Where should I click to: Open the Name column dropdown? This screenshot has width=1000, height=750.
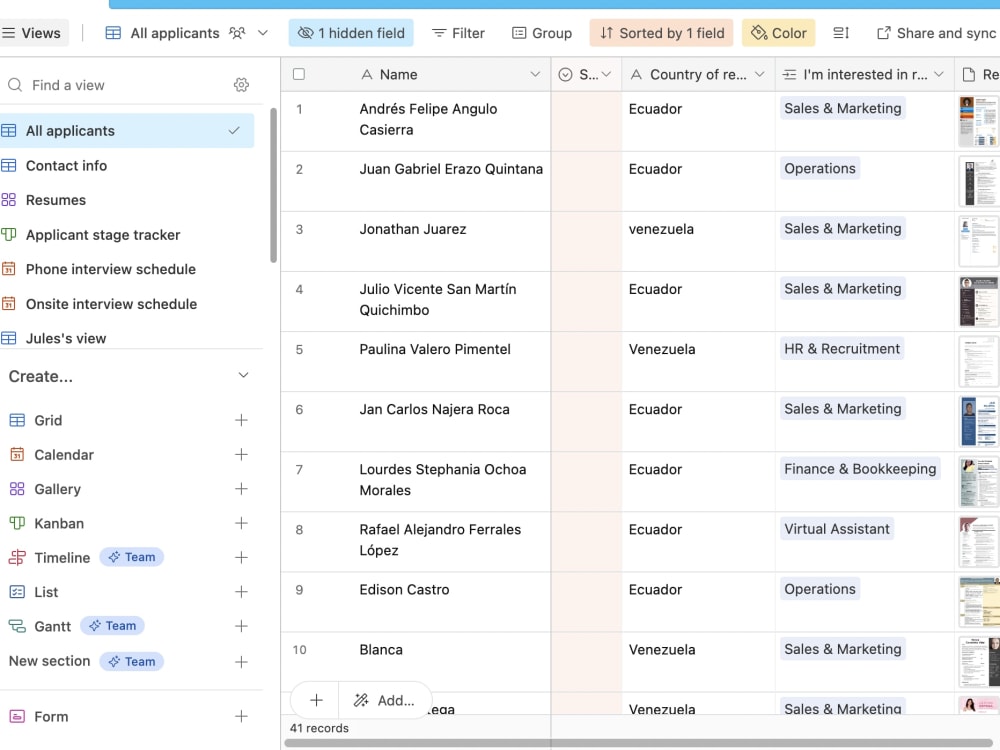tap(534, 75)
